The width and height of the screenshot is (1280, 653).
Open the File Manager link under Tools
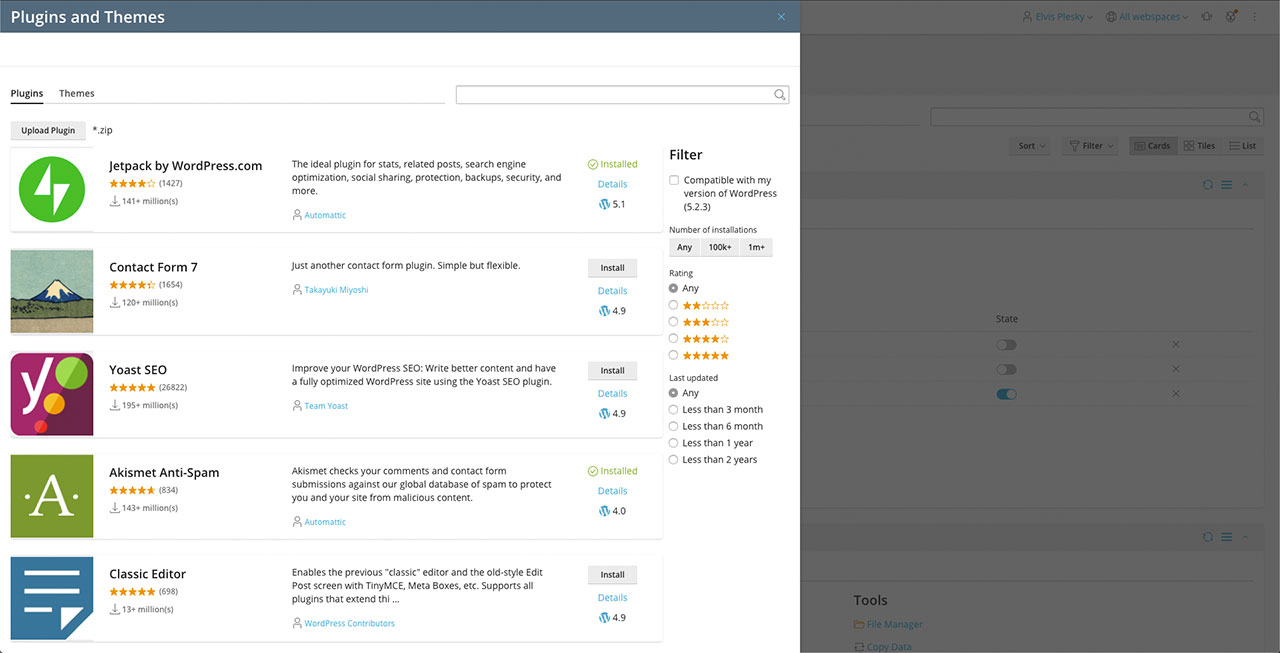pyautogui.click(x=895, y=625)
